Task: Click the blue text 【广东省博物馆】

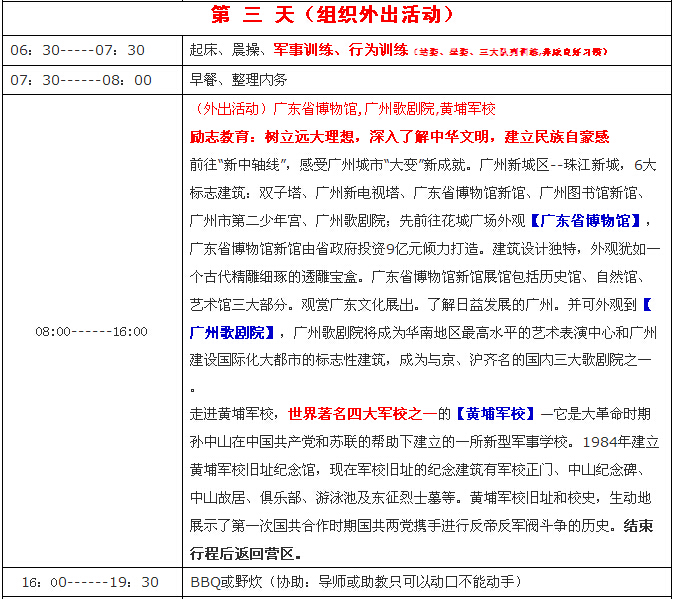Action: click(x=586, y=221)
